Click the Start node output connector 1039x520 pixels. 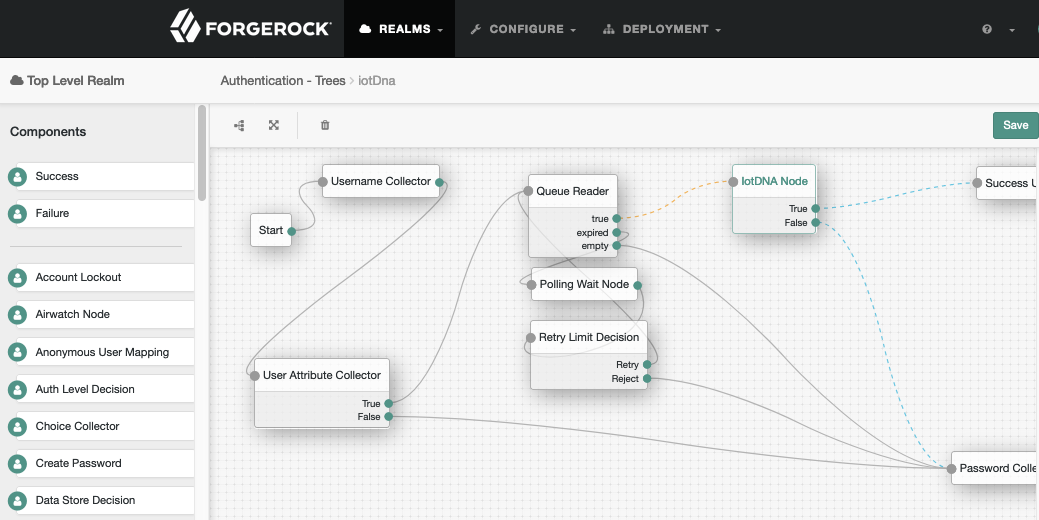point(292,231)
